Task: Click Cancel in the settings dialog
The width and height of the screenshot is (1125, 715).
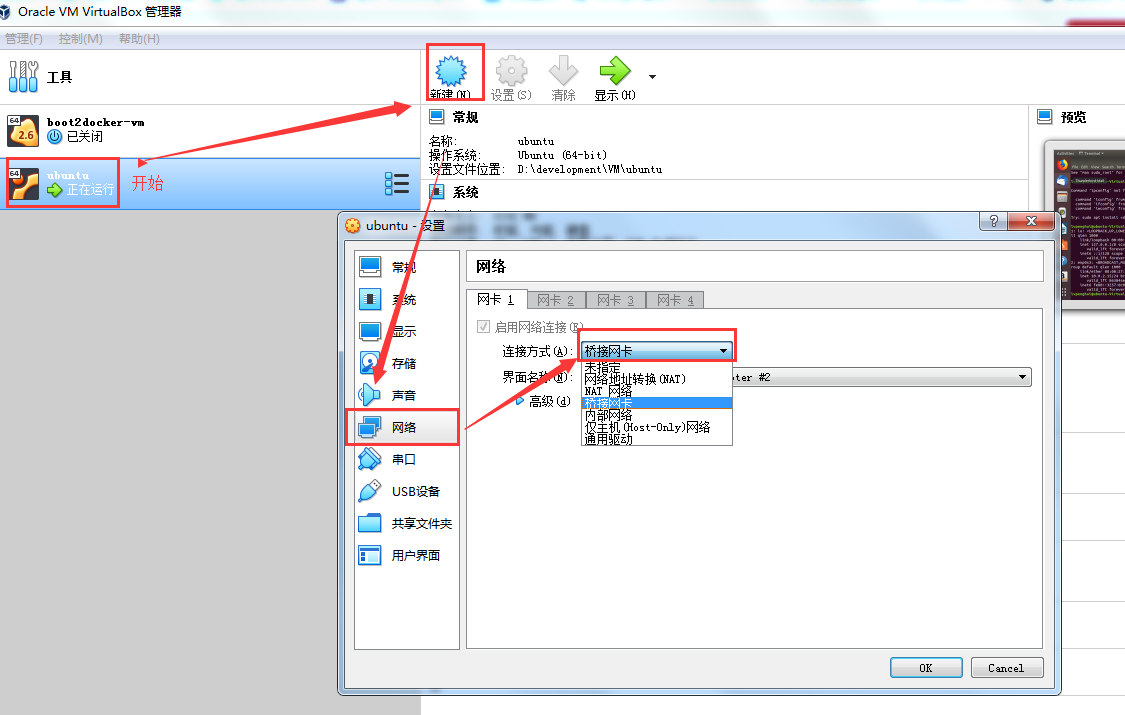Action: click(1007, 668)
